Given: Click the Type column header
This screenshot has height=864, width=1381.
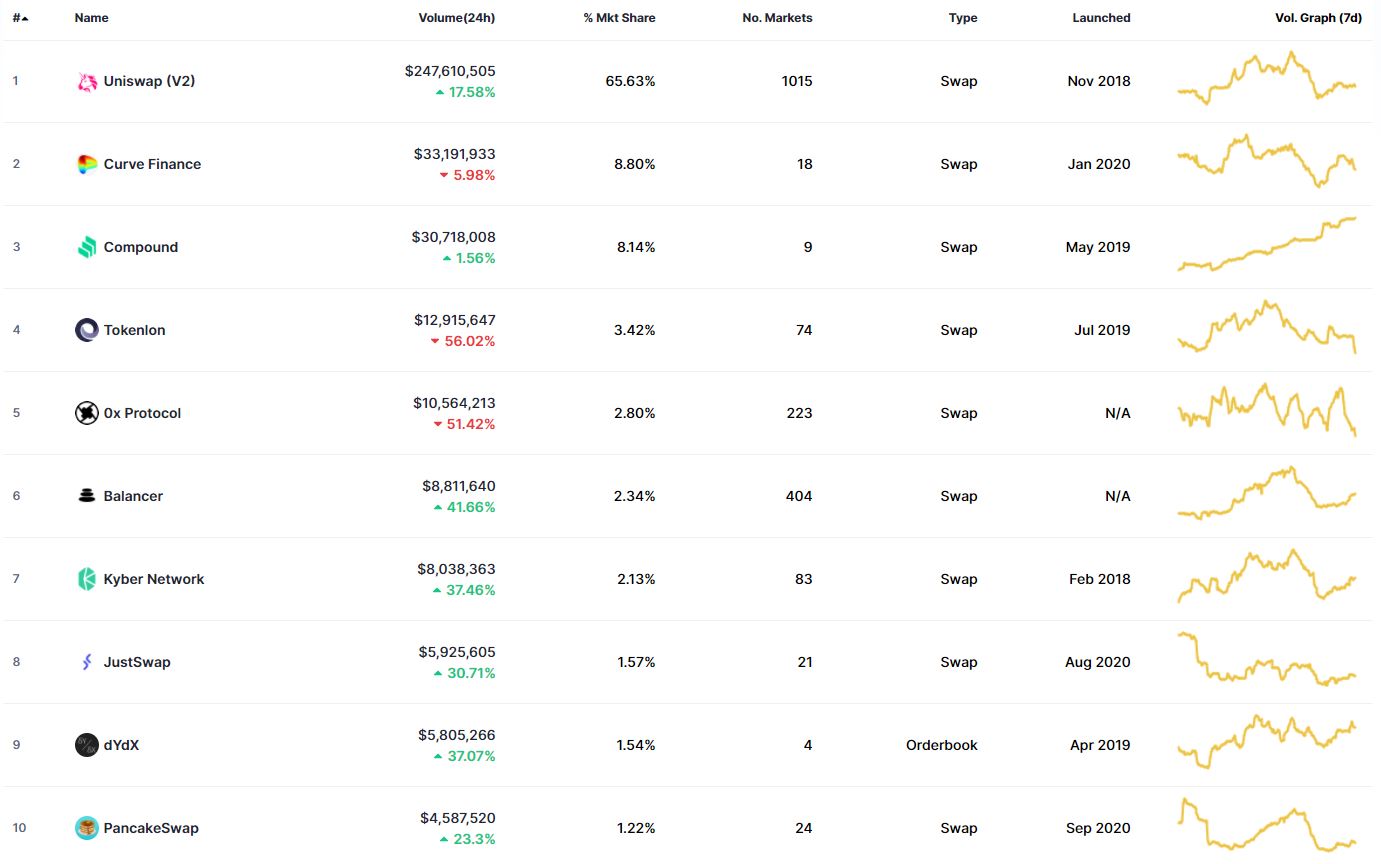Looking at the screenshot, I should tap(963, 18).
